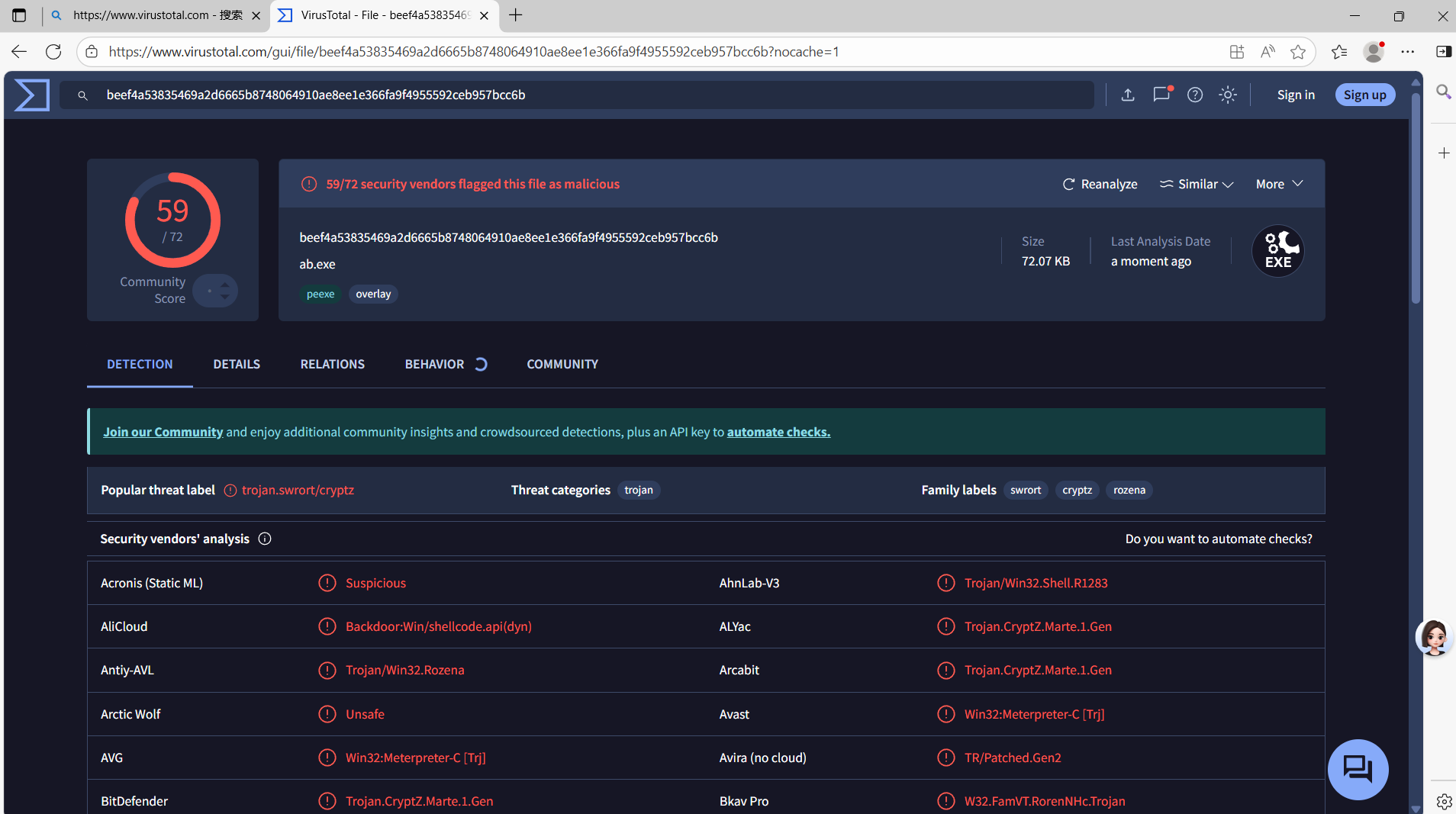1456x814 pixels.
Task: Open the tab actions menu icon
Action: point(19,15)
